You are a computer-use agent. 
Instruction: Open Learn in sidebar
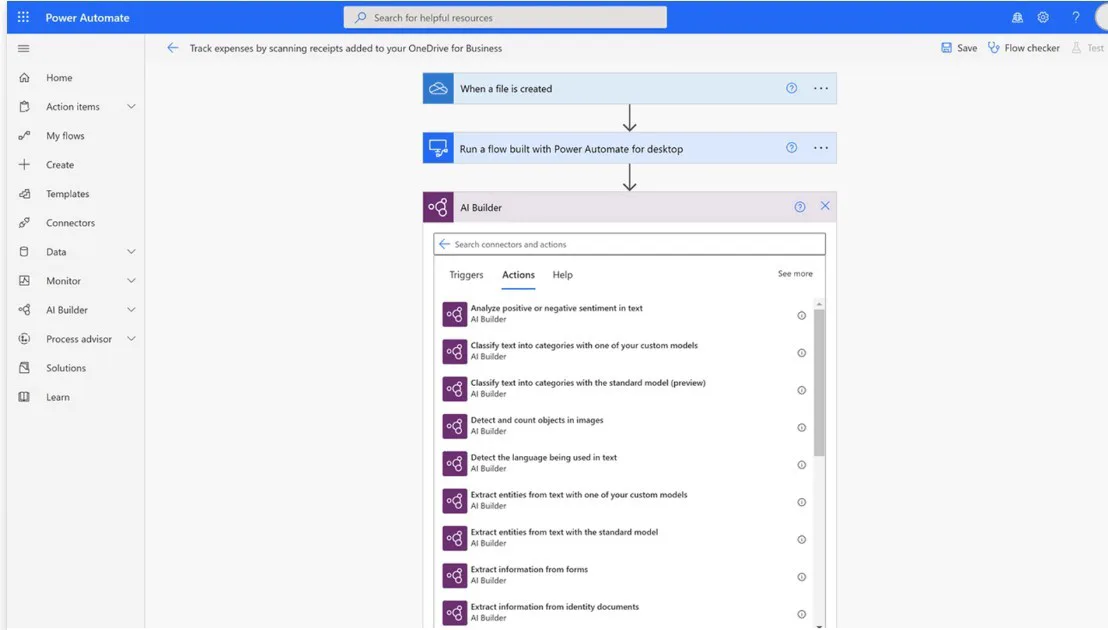click(x=58, y=397)
